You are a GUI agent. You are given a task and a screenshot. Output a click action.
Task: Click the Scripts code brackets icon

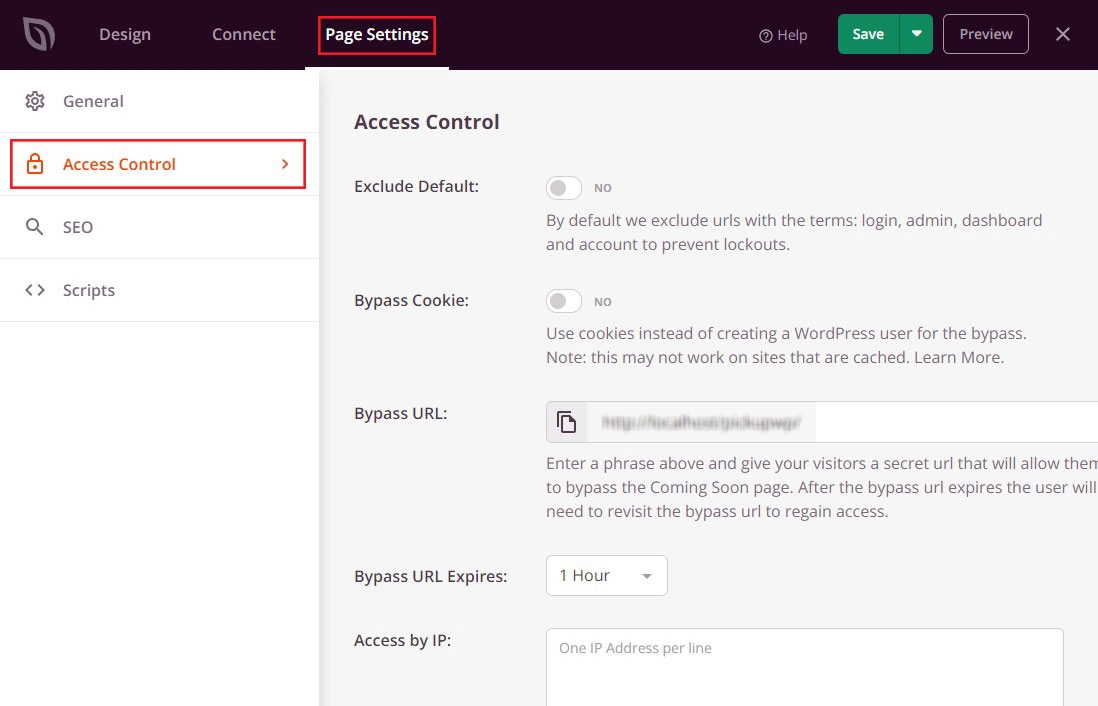click(x=35, y=290)
